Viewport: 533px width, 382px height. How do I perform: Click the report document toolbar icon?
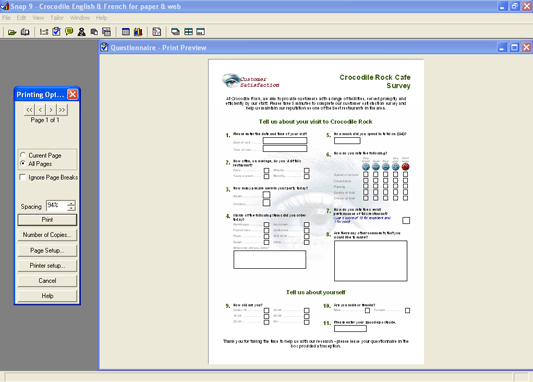157,32
